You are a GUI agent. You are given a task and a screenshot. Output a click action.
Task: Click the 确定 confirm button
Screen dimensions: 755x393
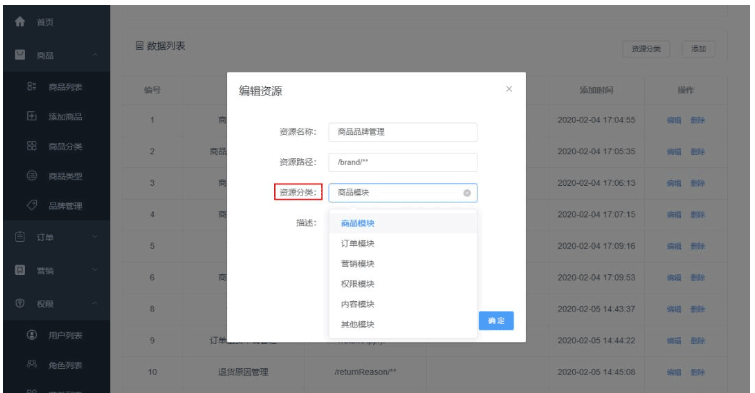point(496,321)
